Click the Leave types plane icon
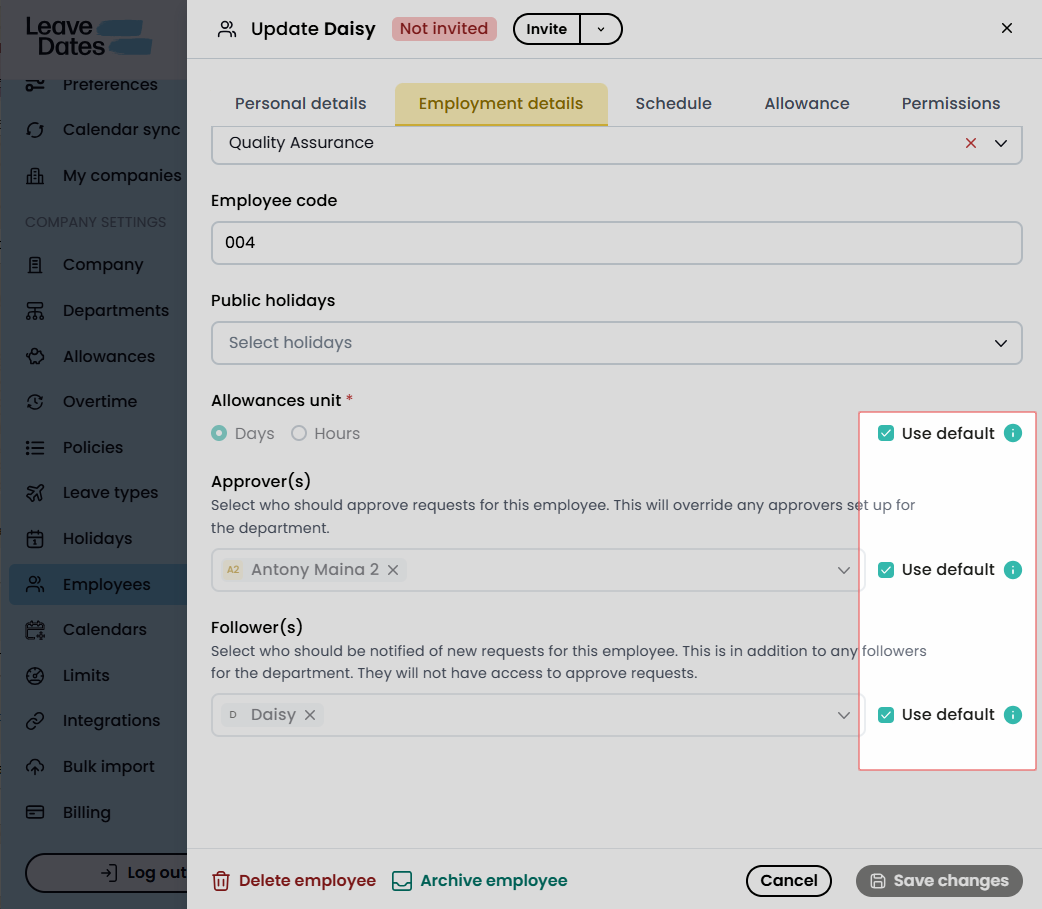This screenshot has width=1042, height=909. point(35,493)
